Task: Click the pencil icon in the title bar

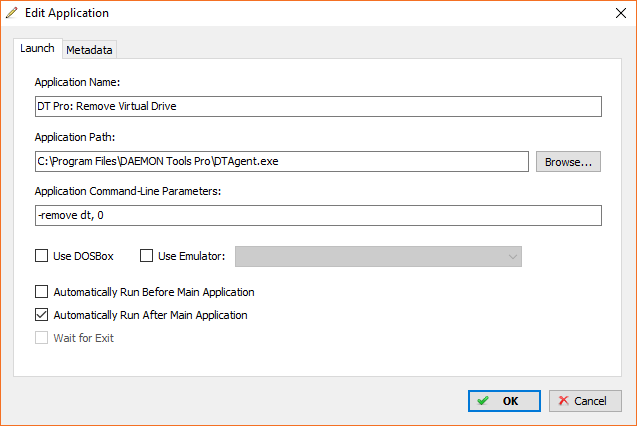Action: click(12, 13)
